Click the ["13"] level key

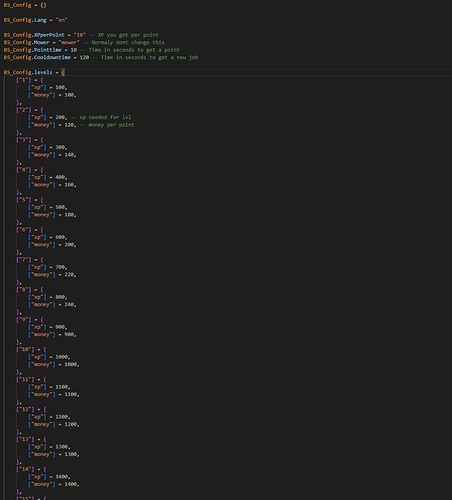[25, 439]
